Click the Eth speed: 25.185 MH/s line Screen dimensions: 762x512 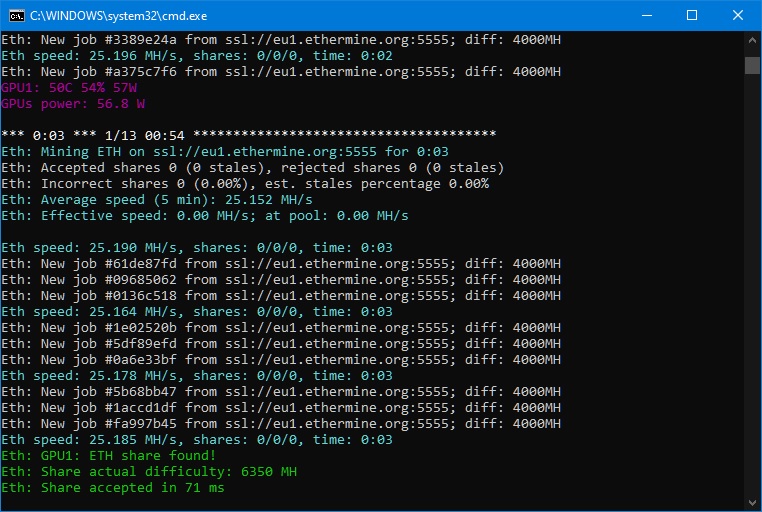pyautogui.click(x=197, y=440)
